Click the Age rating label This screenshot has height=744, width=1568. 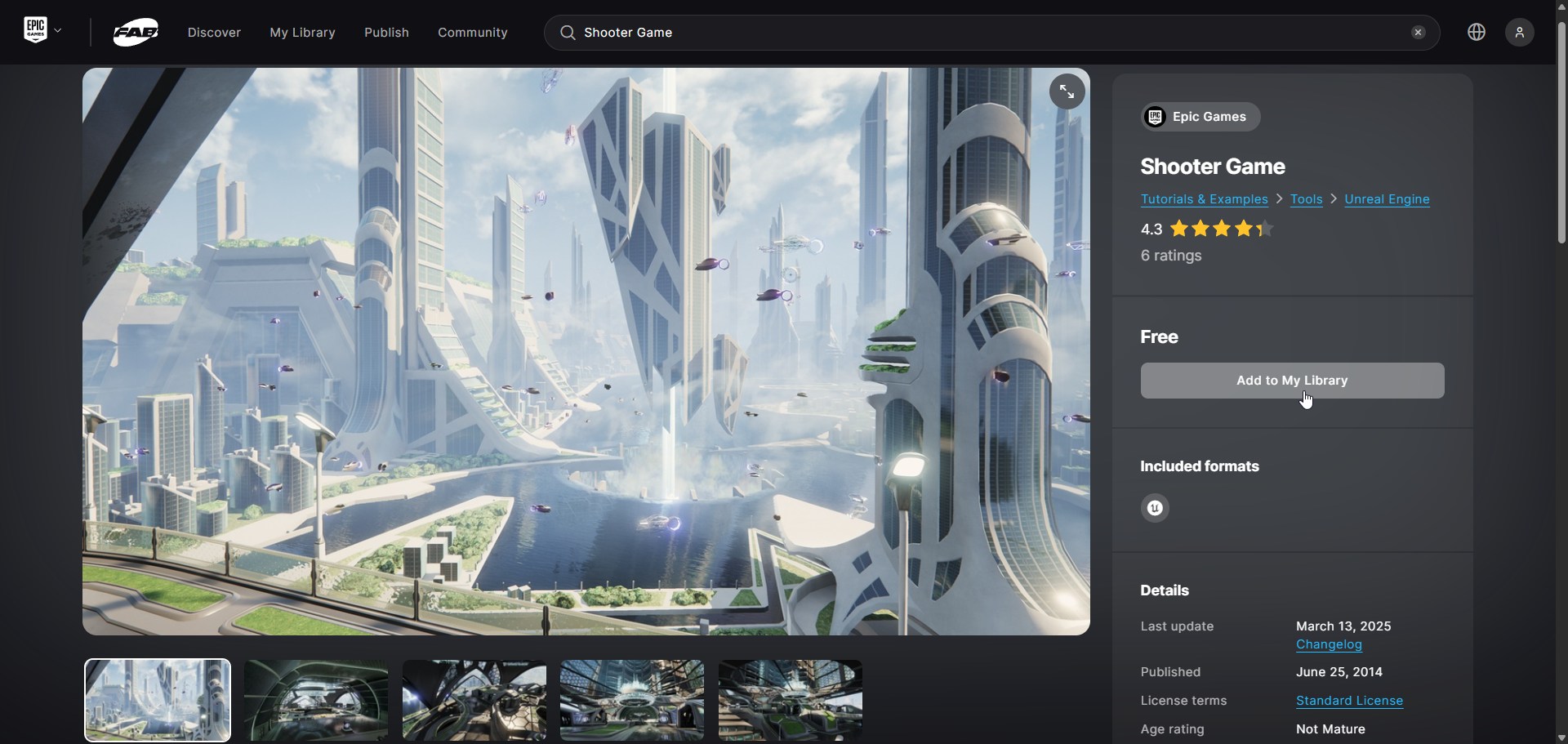pyautogui.click(x=1173, y=729)
